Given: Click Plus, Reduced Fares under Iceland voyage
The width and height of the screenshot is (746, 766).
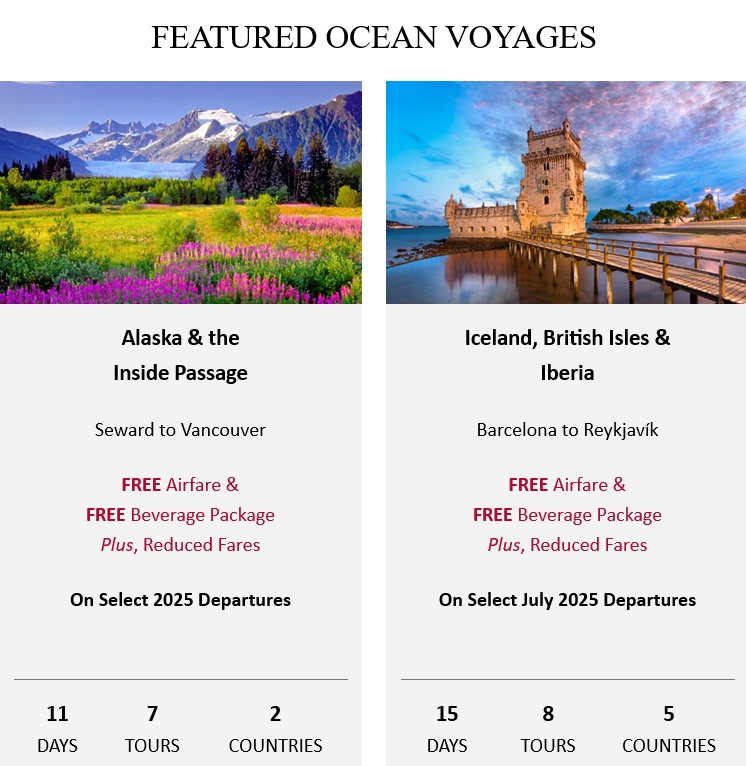Looking at the screenshot, I should [x=567, y=545].
